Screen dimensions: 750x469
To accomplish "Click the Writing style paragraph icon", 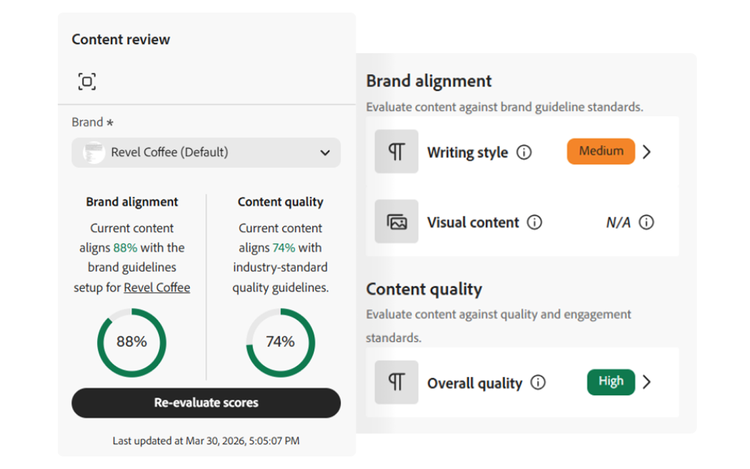I will pyautogui.click(x=396, y=152).
